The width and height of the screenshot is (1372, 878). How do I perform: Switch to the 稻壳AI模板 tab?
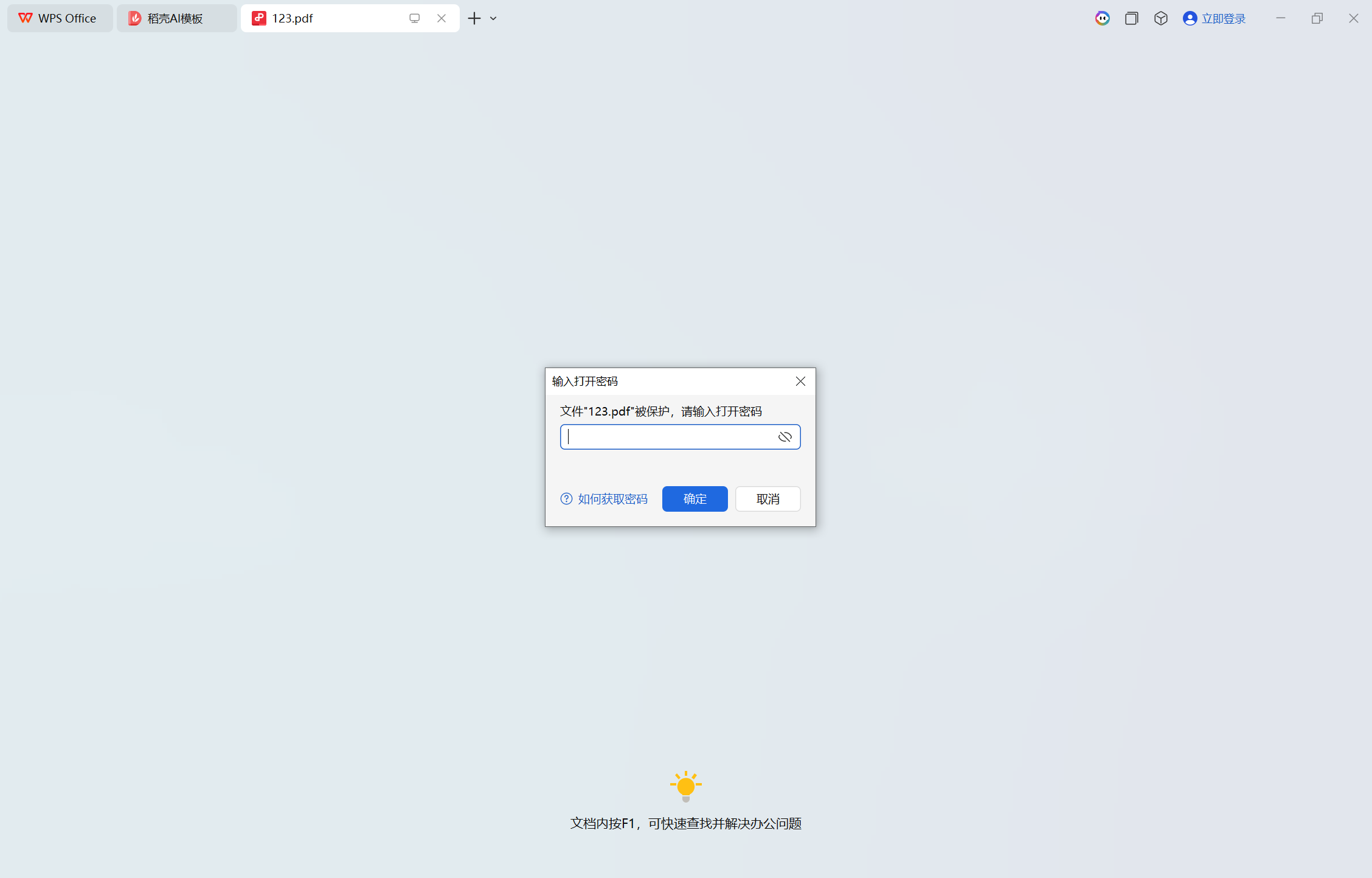point(176,18)
